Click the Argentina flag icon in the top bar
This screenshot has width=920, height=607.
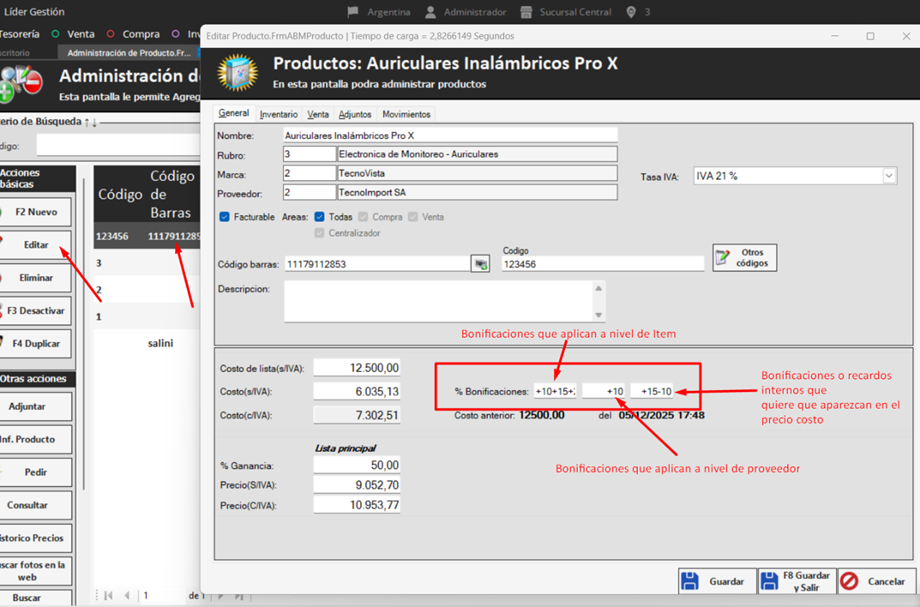354,13
